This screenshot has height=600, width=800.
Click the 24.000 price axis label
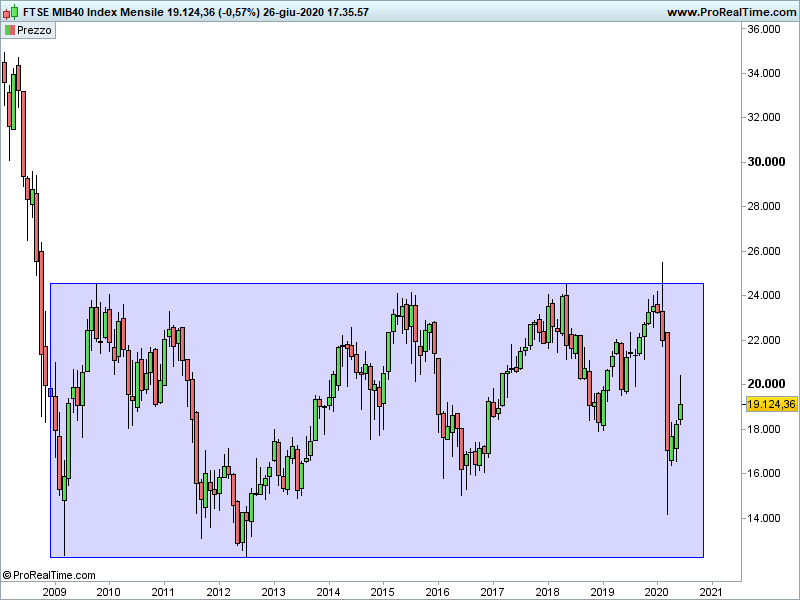[x=763, y=295]
